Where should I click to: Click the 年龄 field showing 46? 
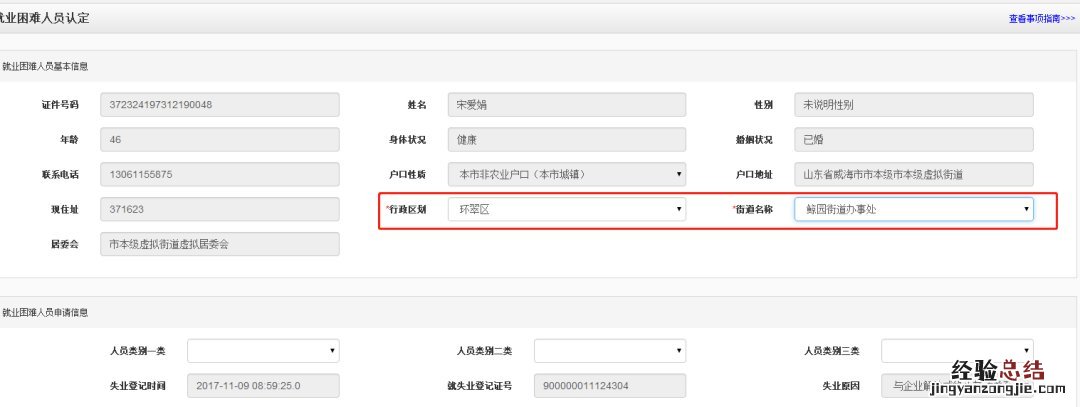click(220, 139)
